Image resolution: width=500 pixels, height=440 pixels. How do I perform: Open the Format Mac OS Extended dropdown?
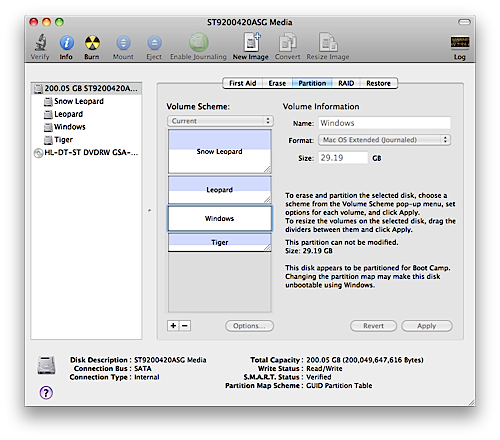point(384,140)
